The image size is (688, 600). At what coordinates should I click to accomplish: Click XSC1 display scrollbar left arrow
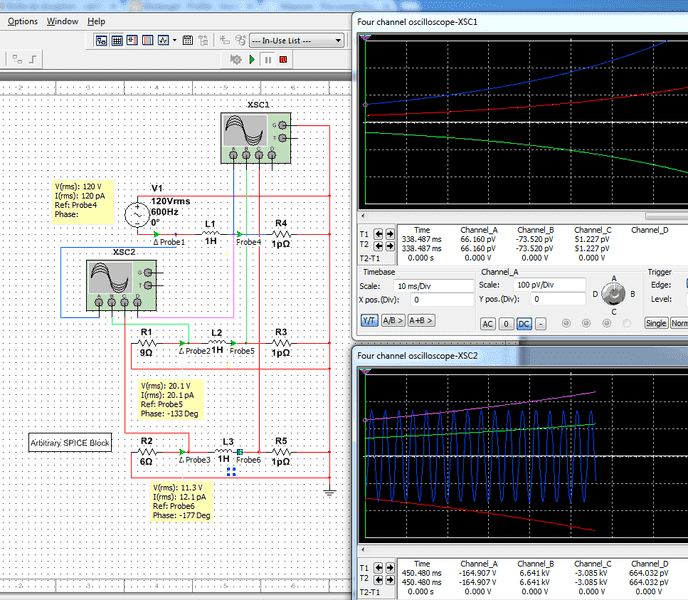tap(363, 216)
